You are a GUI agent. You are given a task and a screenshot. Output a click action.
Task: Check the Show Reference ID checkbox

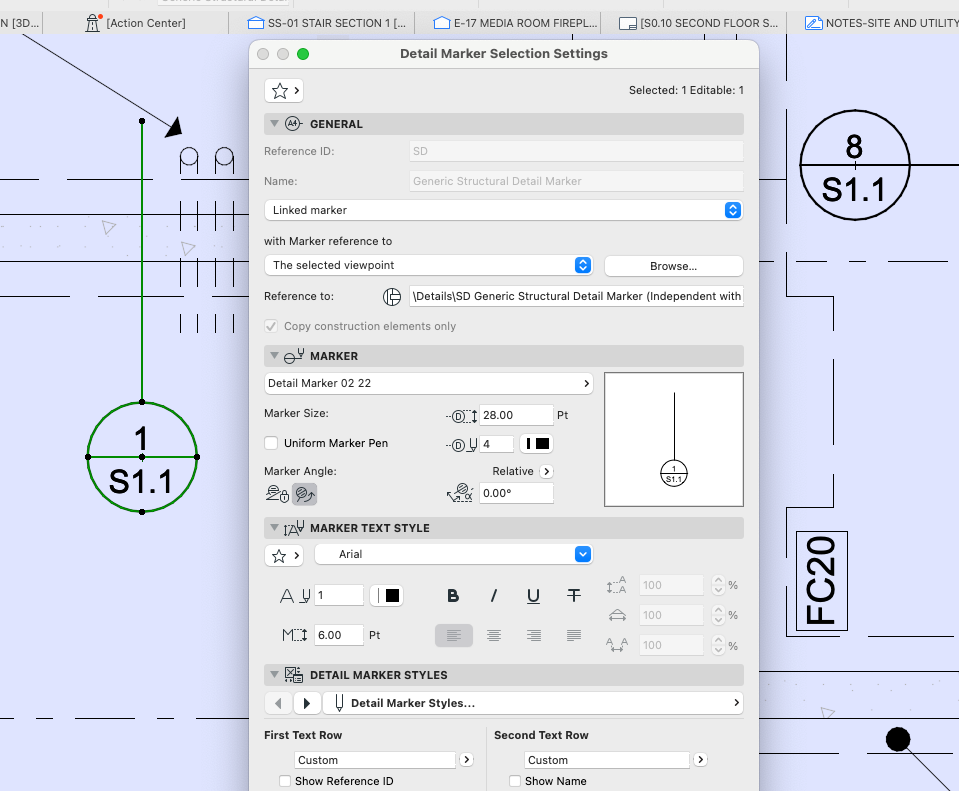click(x=285, y=781)
